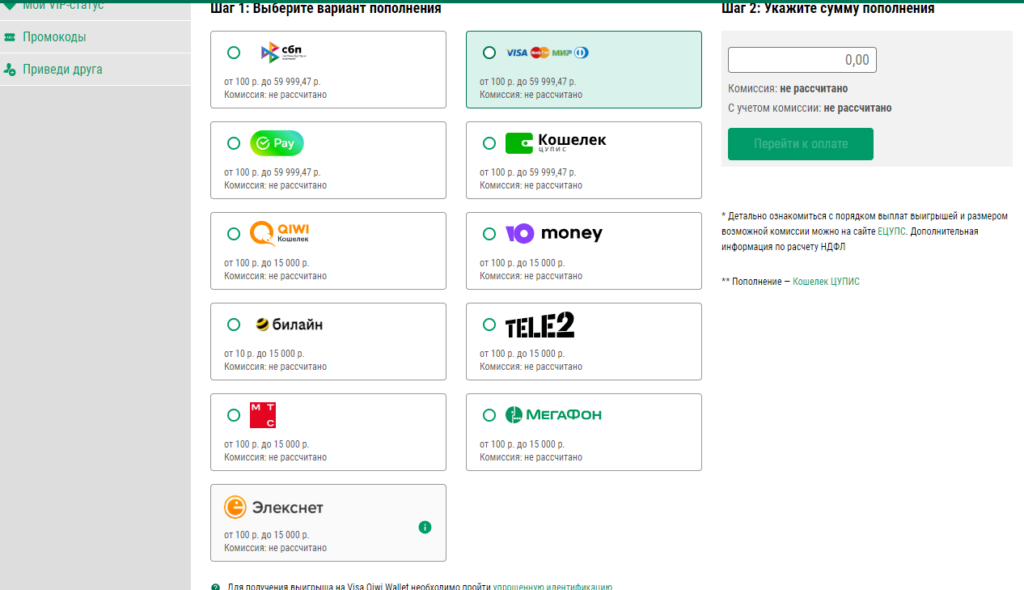Select the TELE2 radio button
The width and height of the screenshot is (1024, 590).
(488, 325)
